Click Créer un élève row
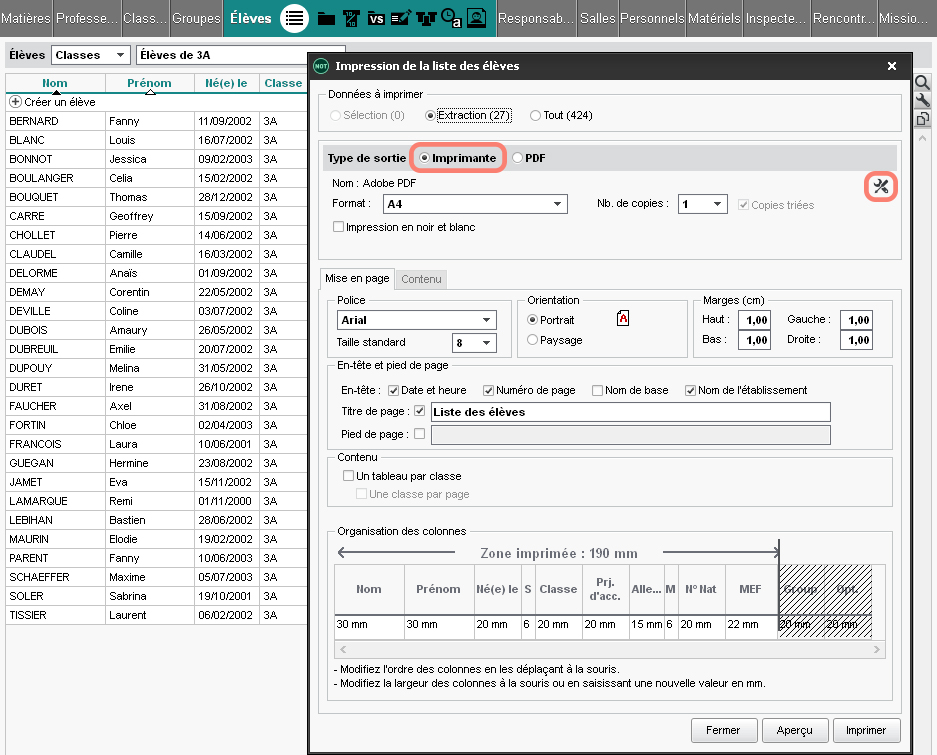937x755 pixels. tap(156, 102)
